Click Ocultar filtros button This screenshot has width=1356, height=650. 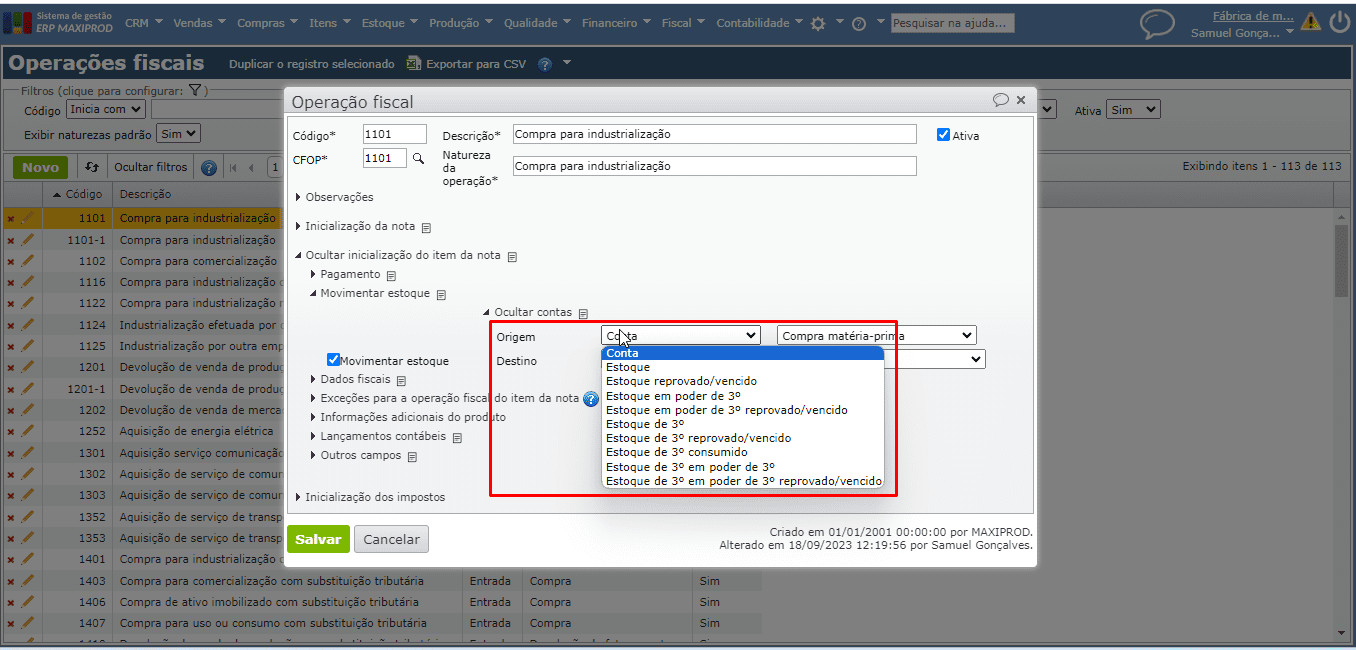(x=150, y=167)
